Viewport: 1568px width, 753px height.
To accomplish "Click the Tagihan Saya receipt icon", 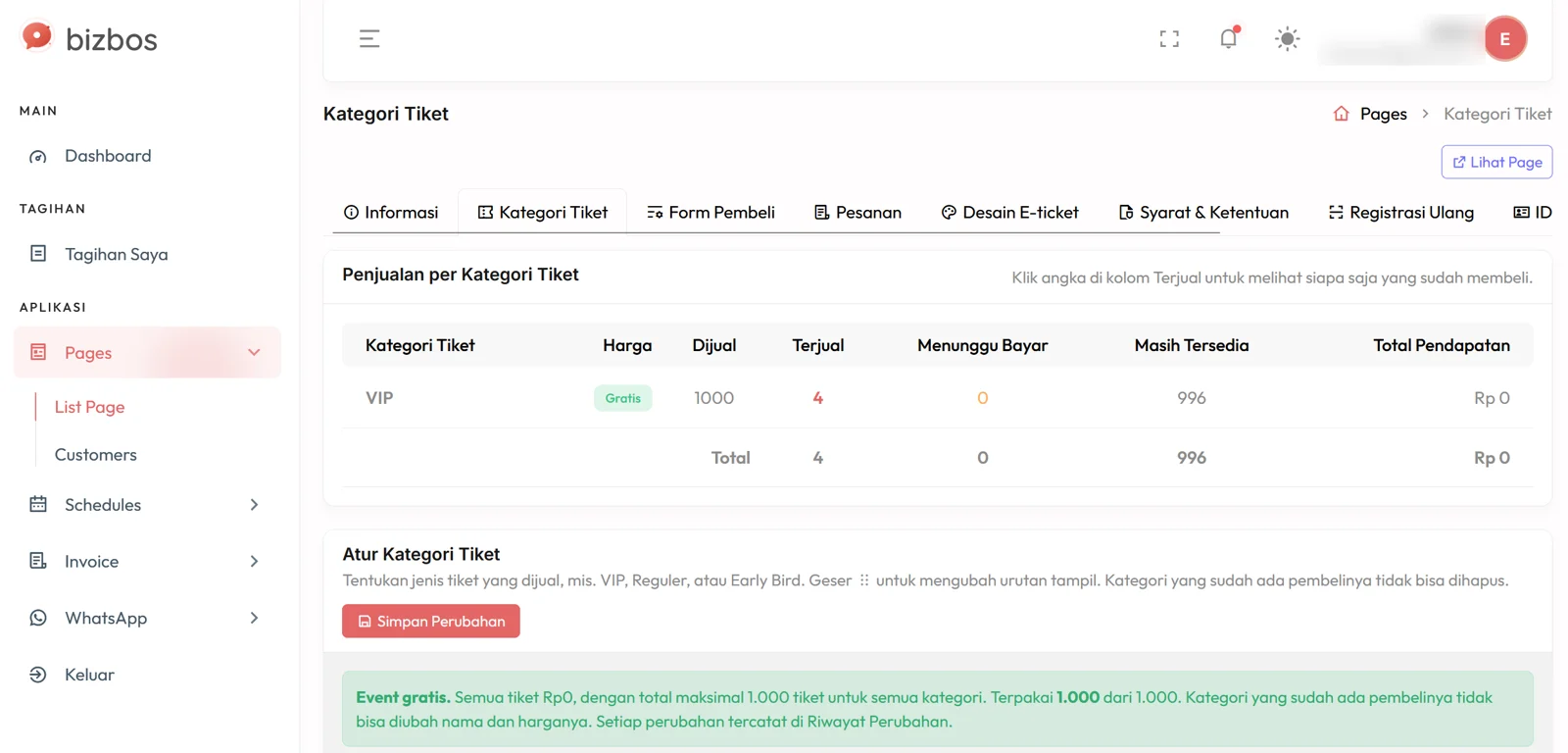I will pyautogui.click(x=38, y=254).
